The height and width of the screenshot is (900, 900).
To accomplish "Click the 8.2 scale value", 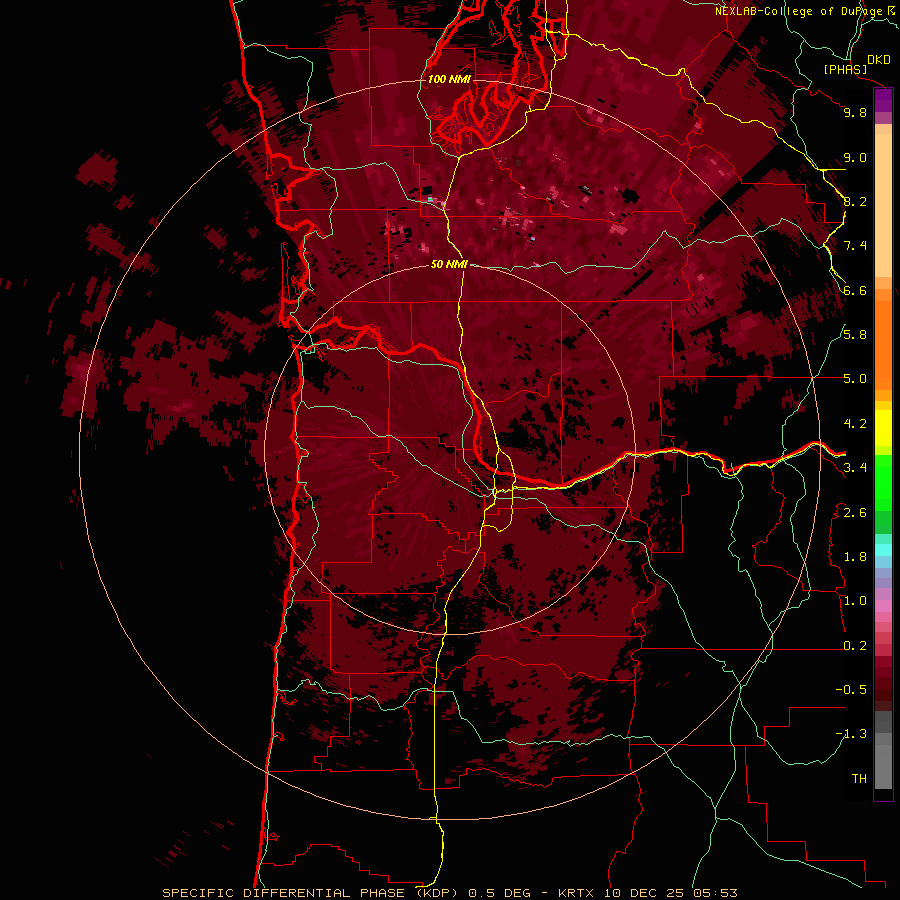I will pyautogui.click(x=855, y=201).
